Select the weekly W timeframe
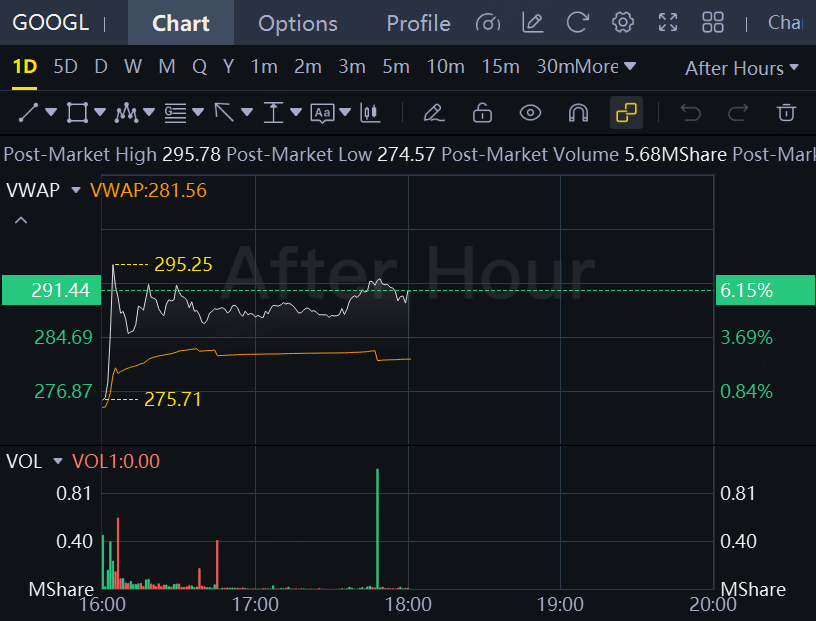The image size is (816, 621). (x=133, y=67)
